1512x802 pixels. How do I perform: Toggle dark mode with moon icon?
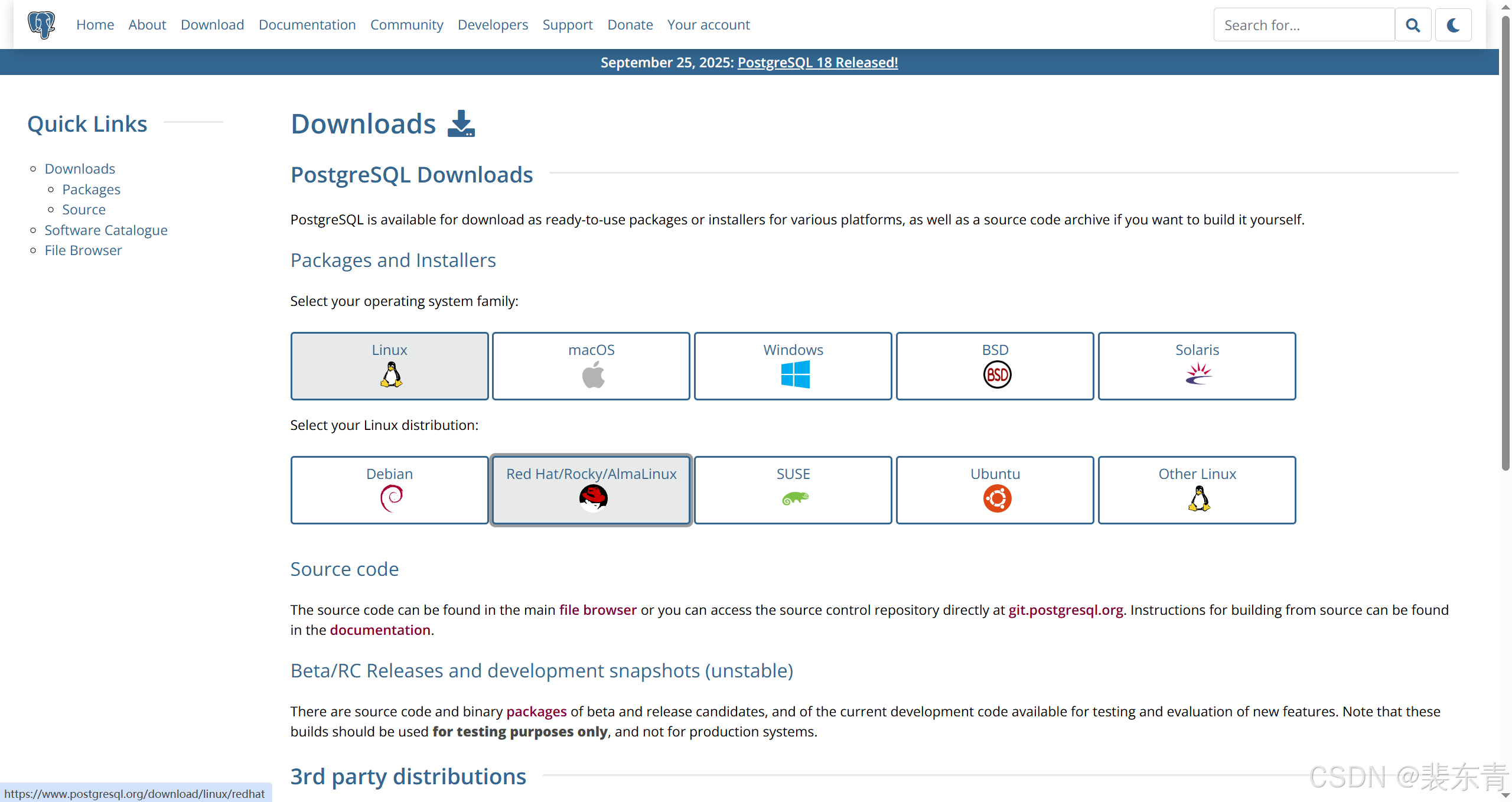tap(1454, 25)
